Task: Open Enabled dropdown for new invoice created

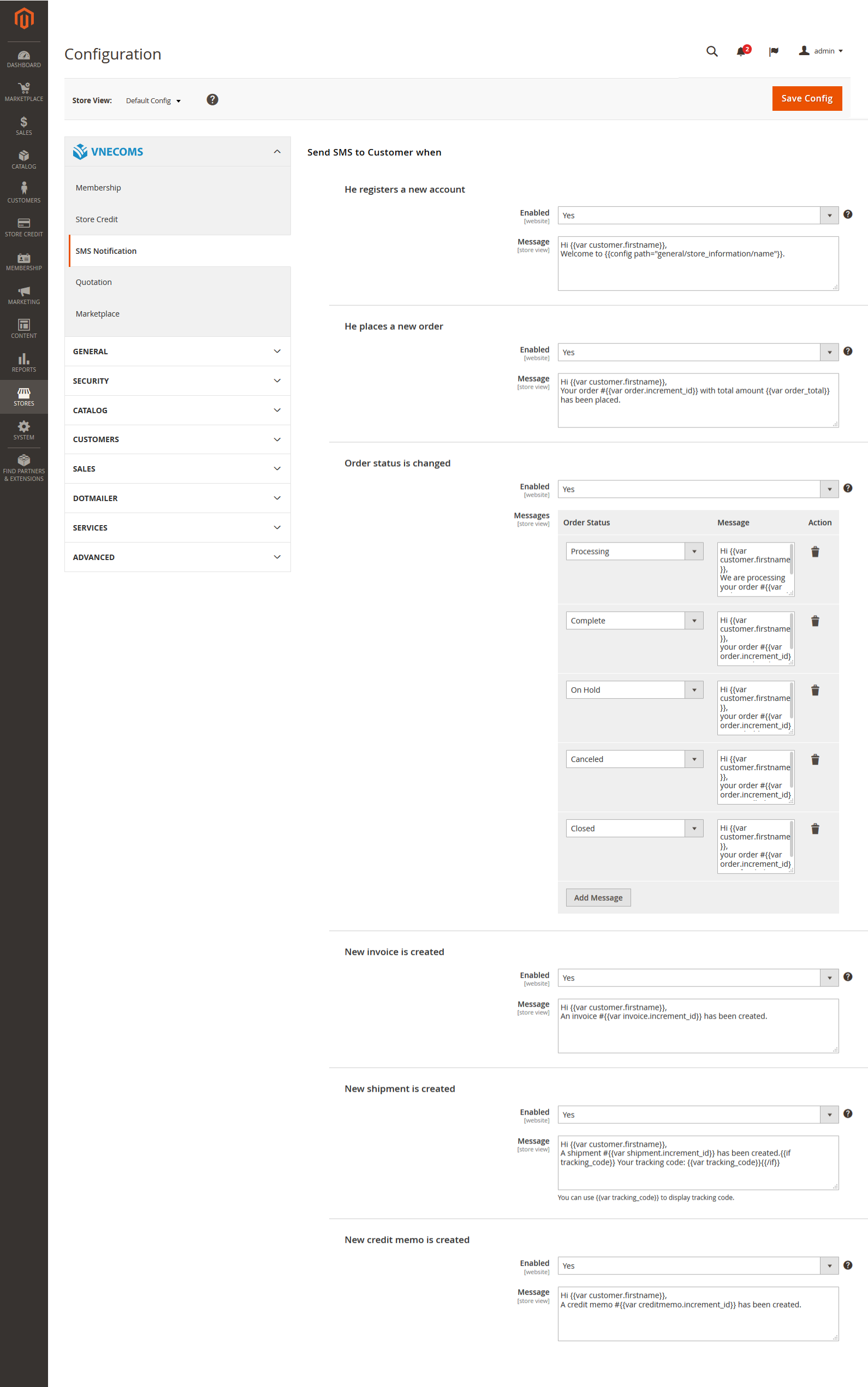Action: point(698,978)
